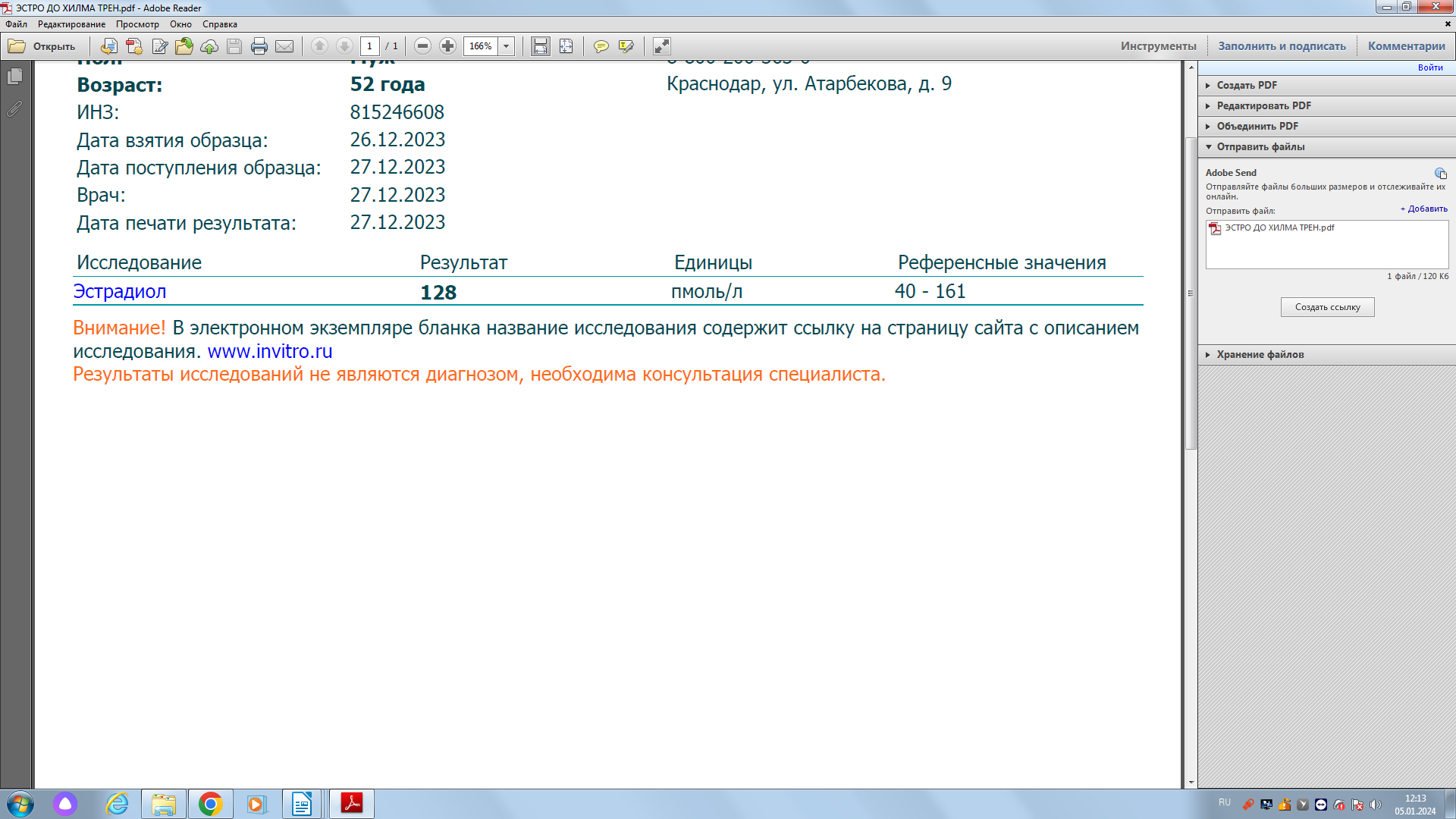
Task: Click the send by email envelope icon
Action: (284, 46)
